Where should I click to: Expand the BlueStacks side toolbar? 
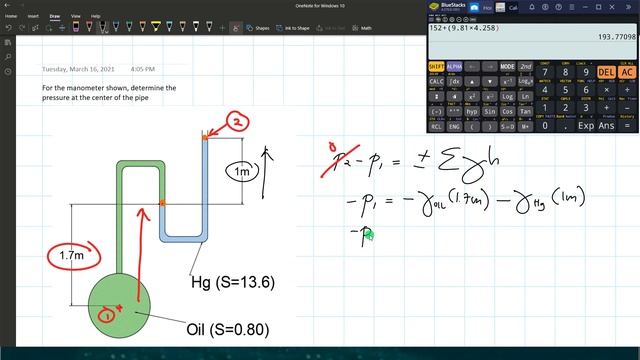(x=628, y=7)
